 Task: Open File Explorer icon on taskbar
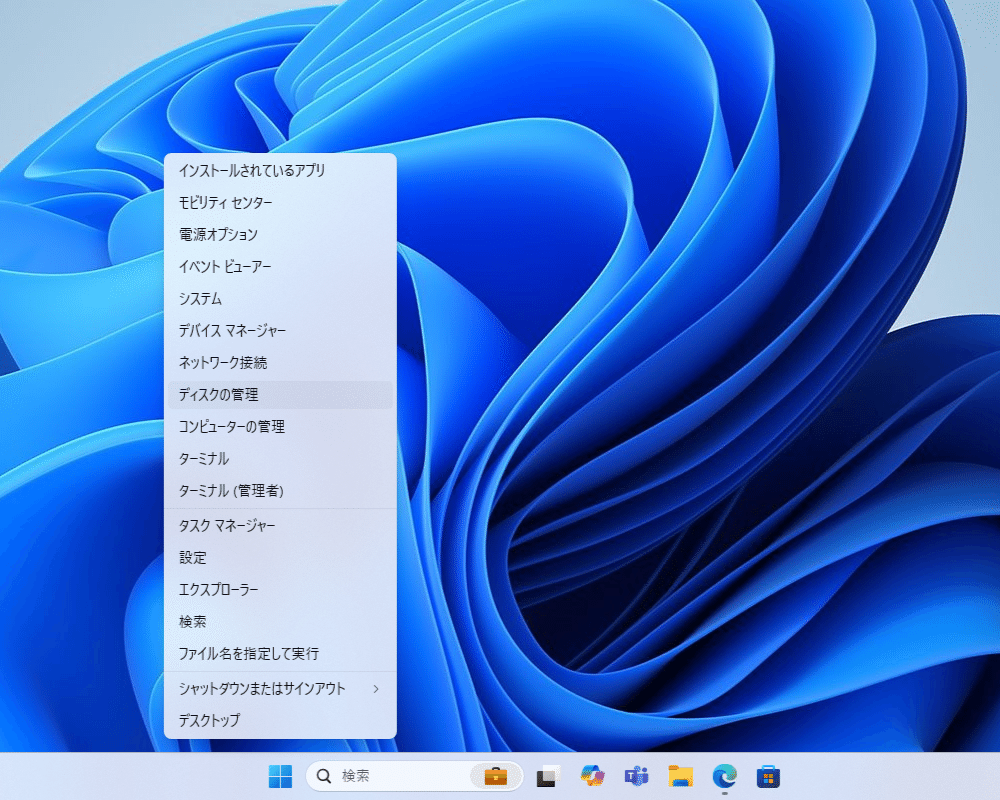(x=680, y=776)
